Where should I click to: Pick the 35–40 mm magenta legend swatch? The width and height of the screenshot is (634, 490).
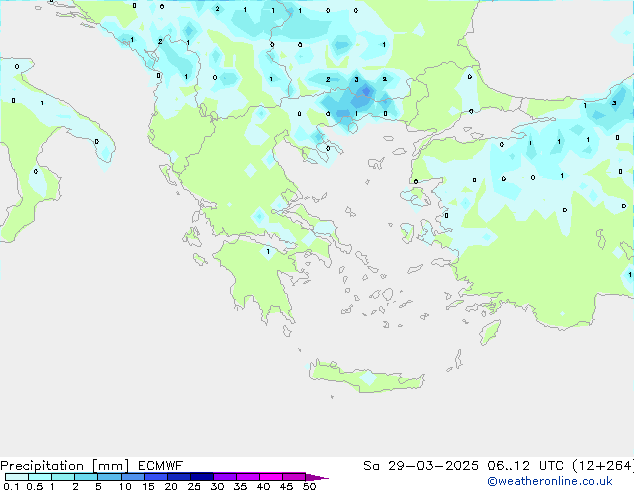coord(248,477)
